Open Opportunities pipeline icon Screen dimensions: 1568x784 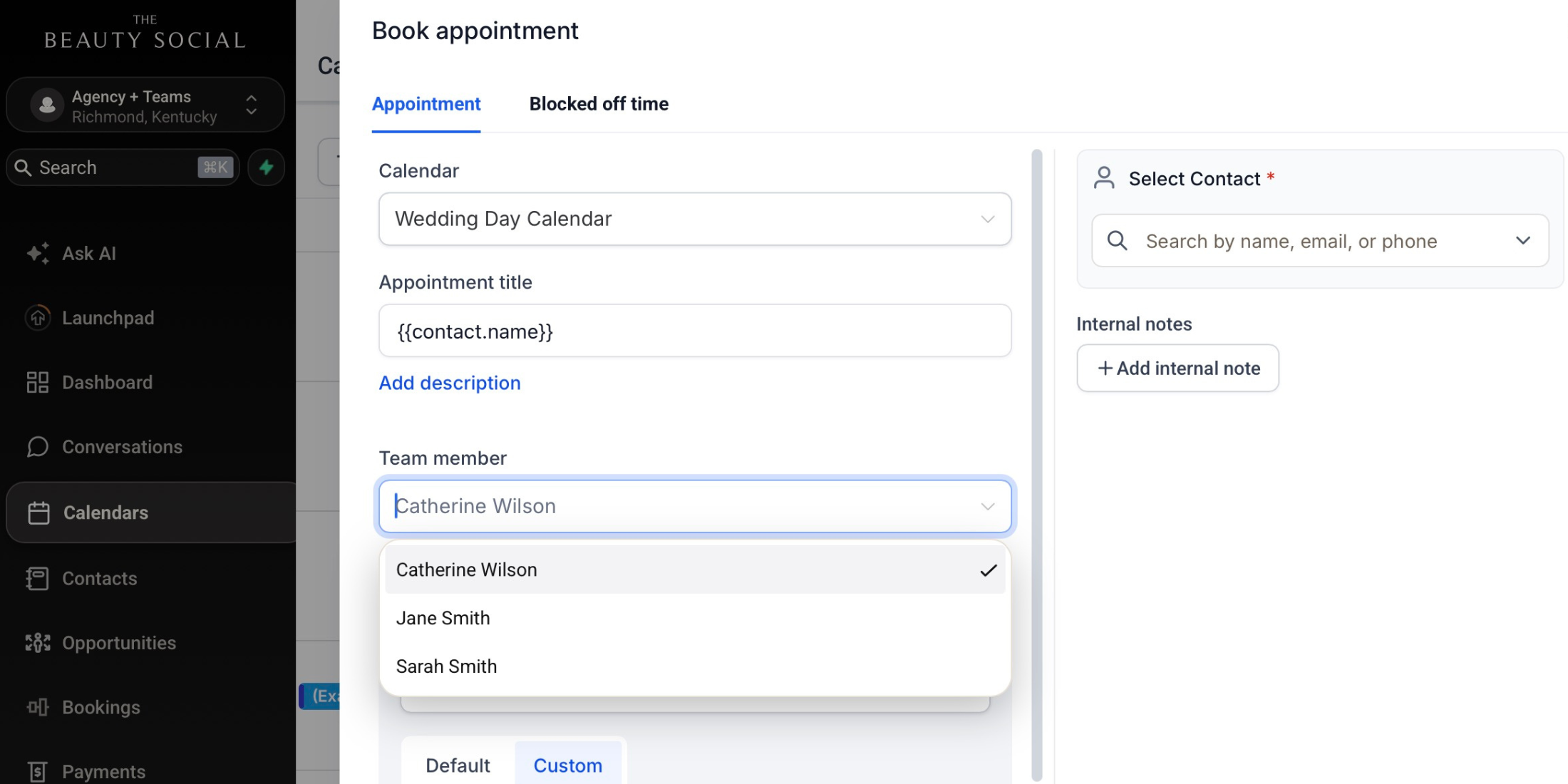[38, 643]
